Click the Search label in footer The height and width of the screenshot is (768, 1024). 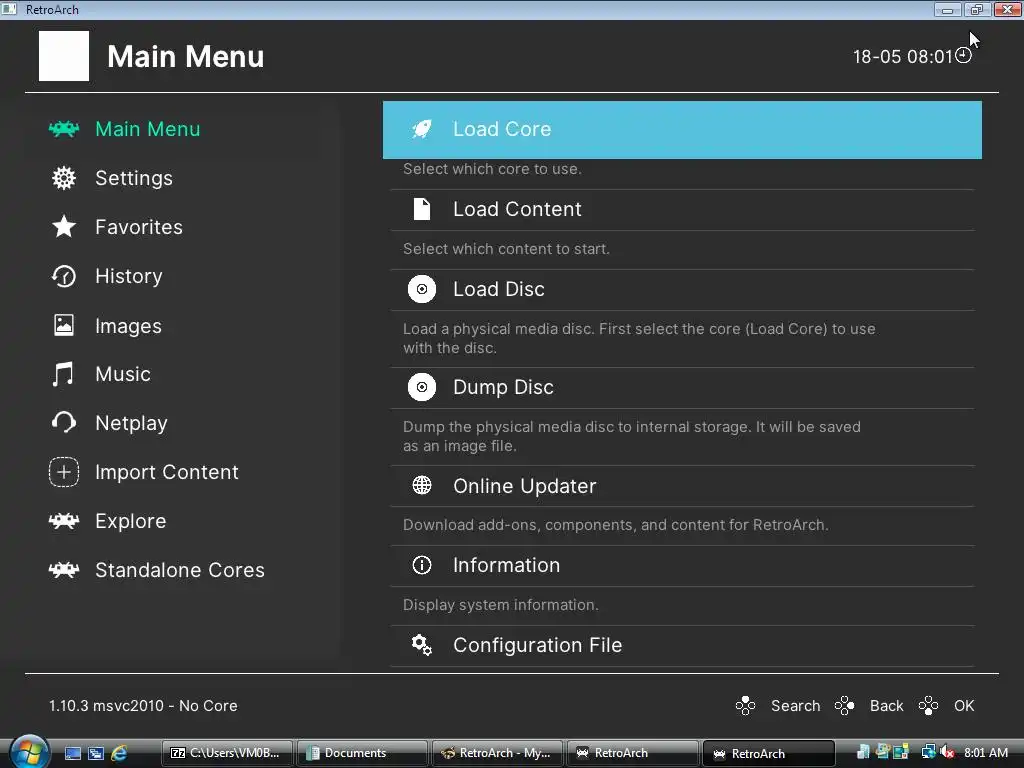(x=795, y=705)
